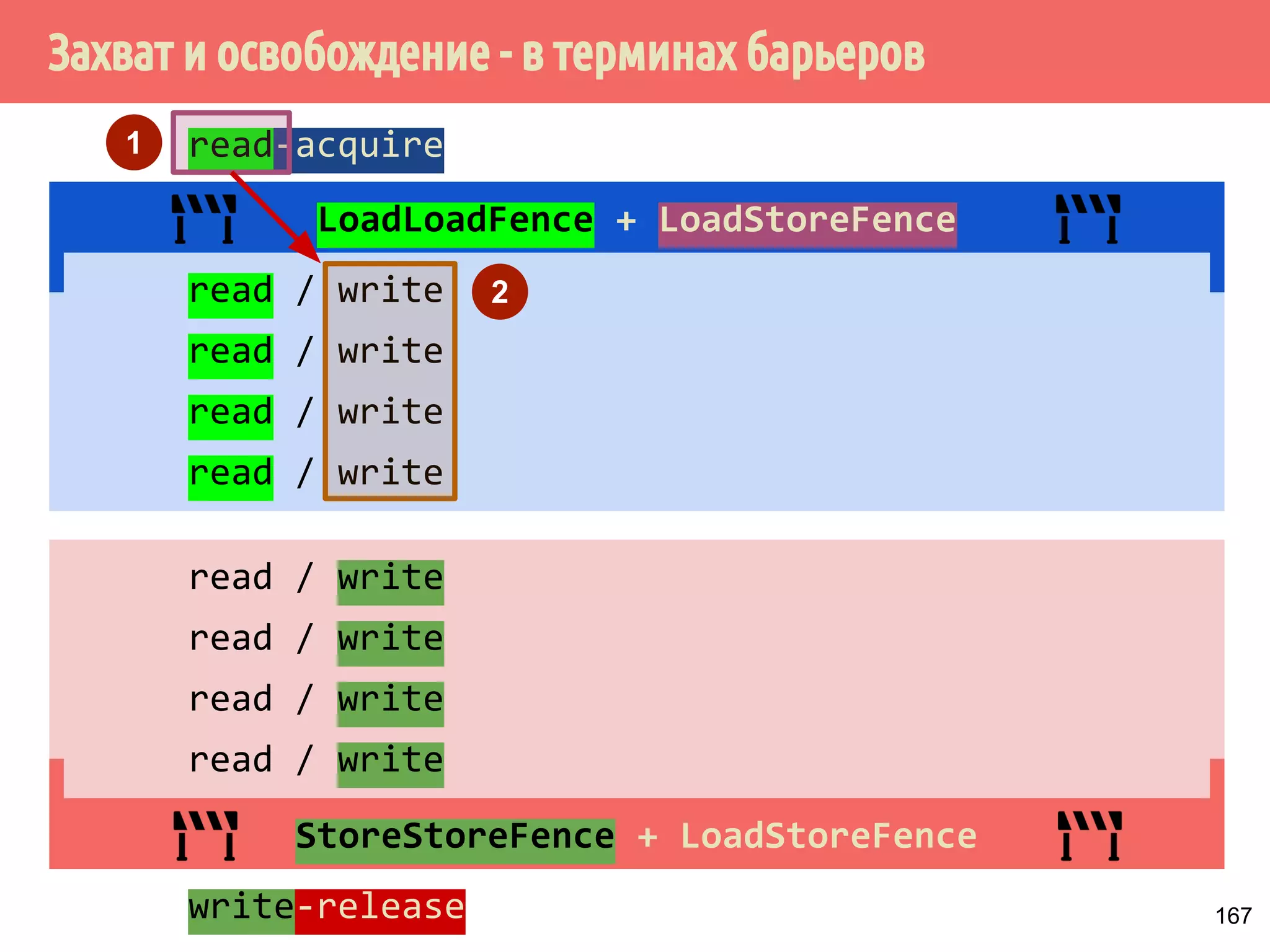Click the LoadStoreFence text in red bar

coord(828,837)
